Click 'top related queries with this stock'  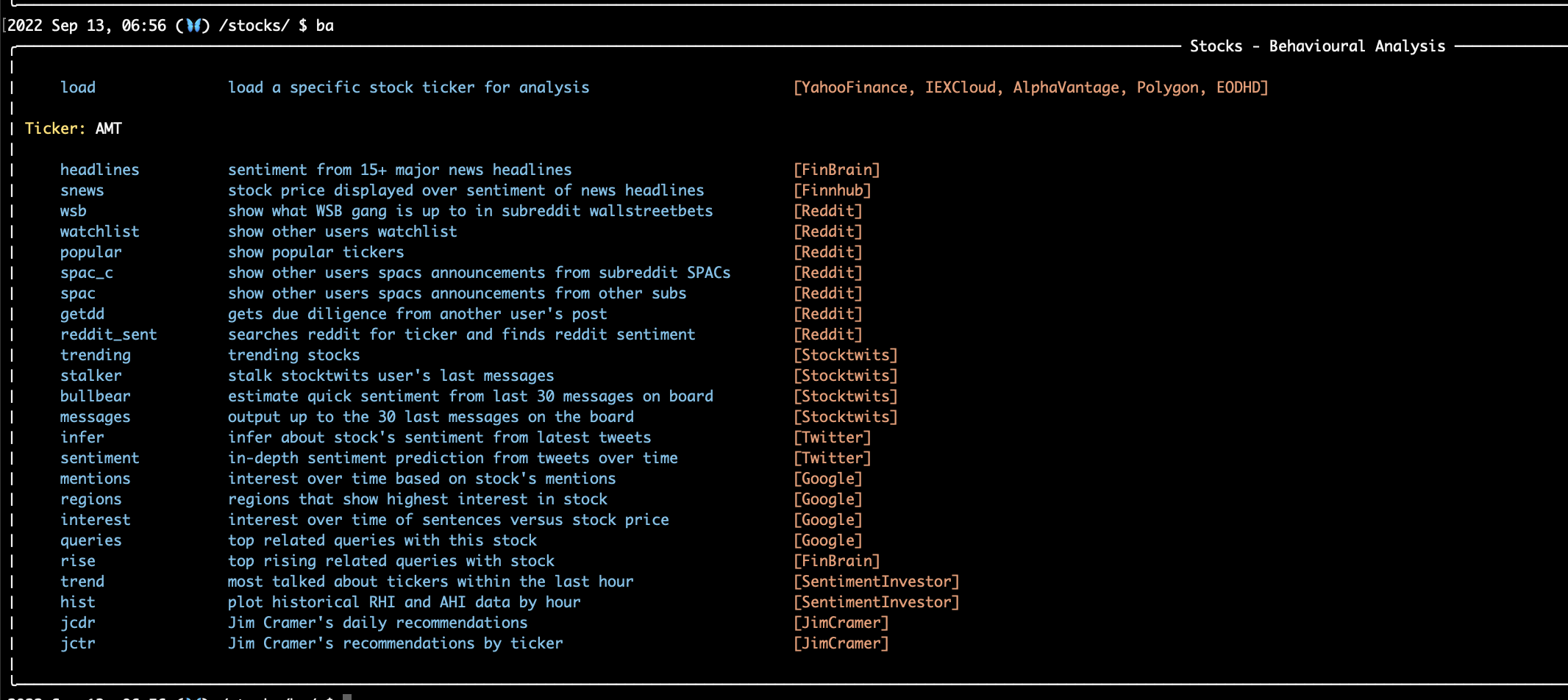(382, 540)
